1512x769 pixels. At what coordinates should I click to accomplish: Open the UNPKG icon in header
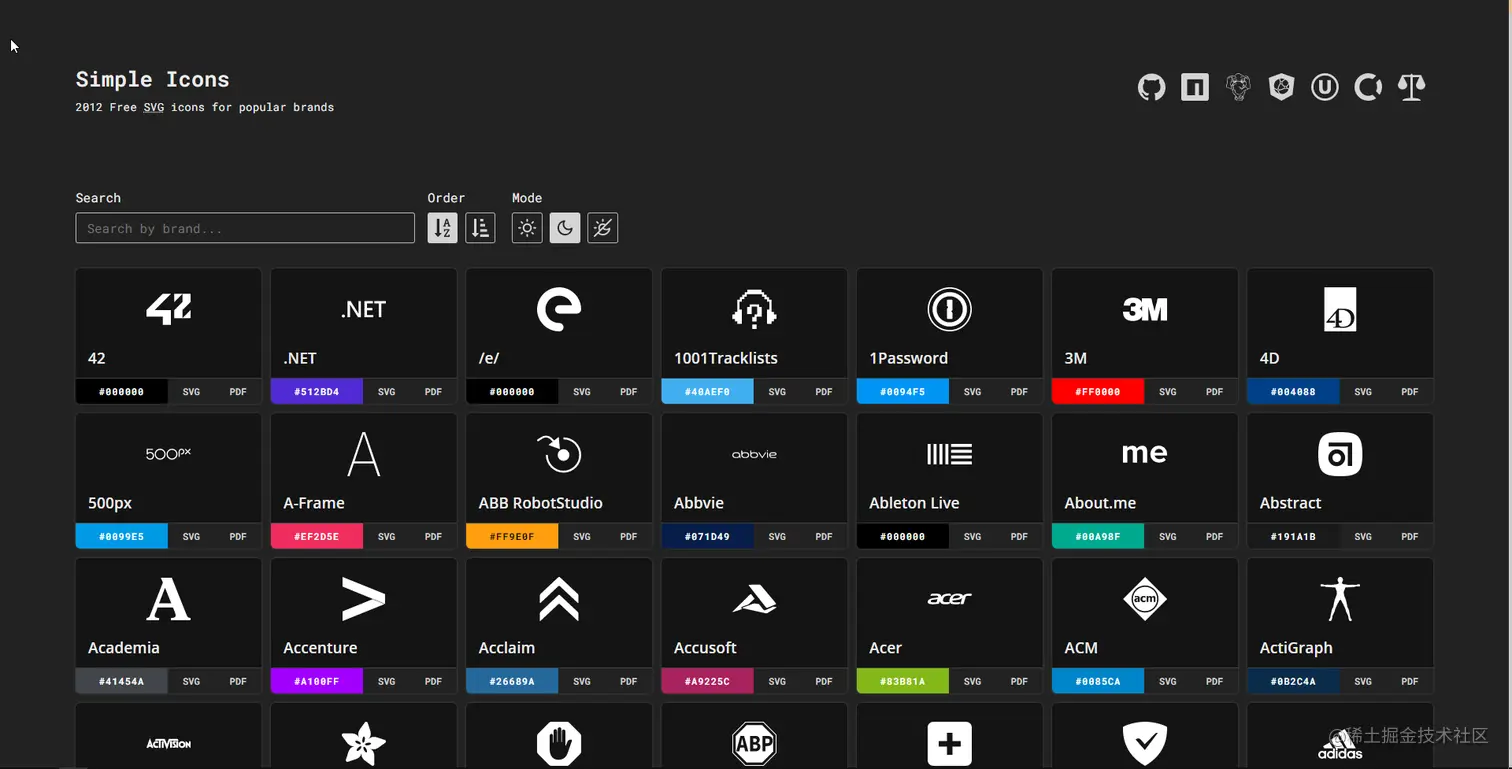tap(1325, 88)
